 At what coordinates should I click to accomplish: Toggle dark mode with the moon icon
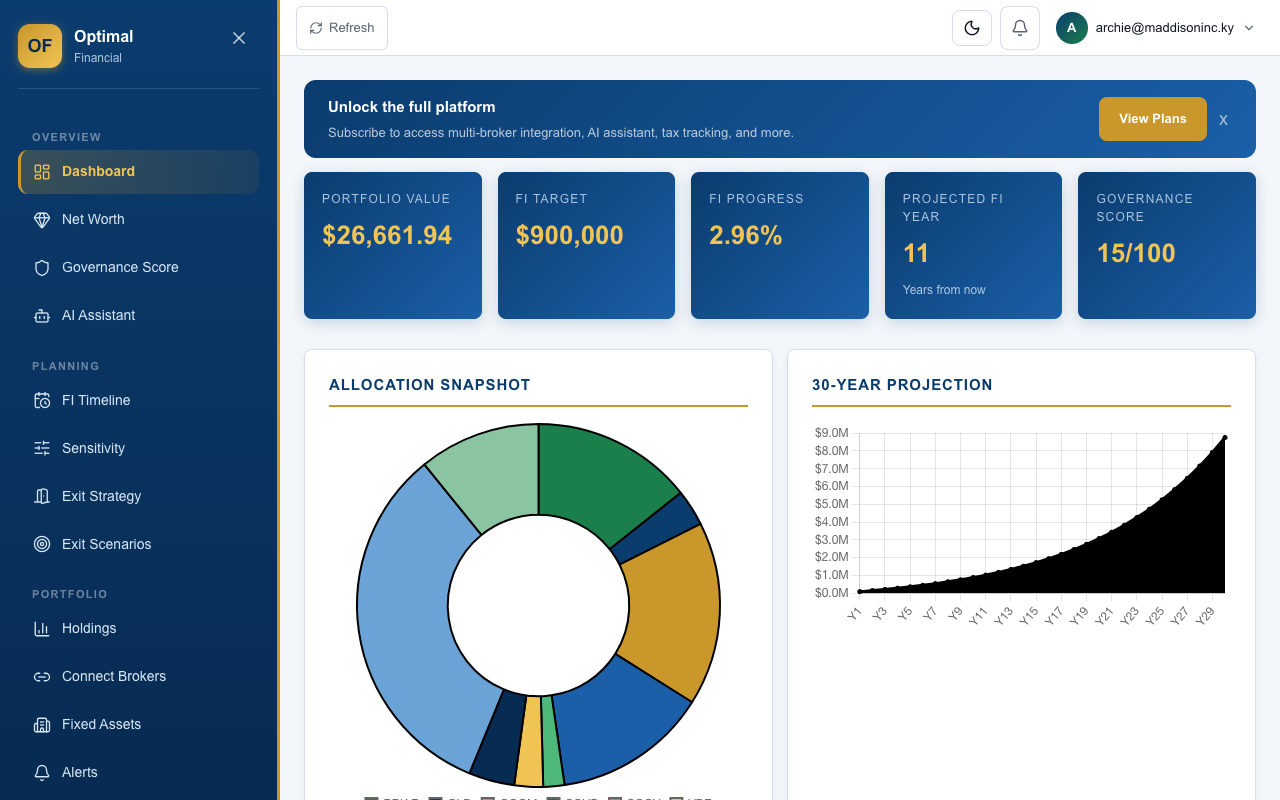971,27
